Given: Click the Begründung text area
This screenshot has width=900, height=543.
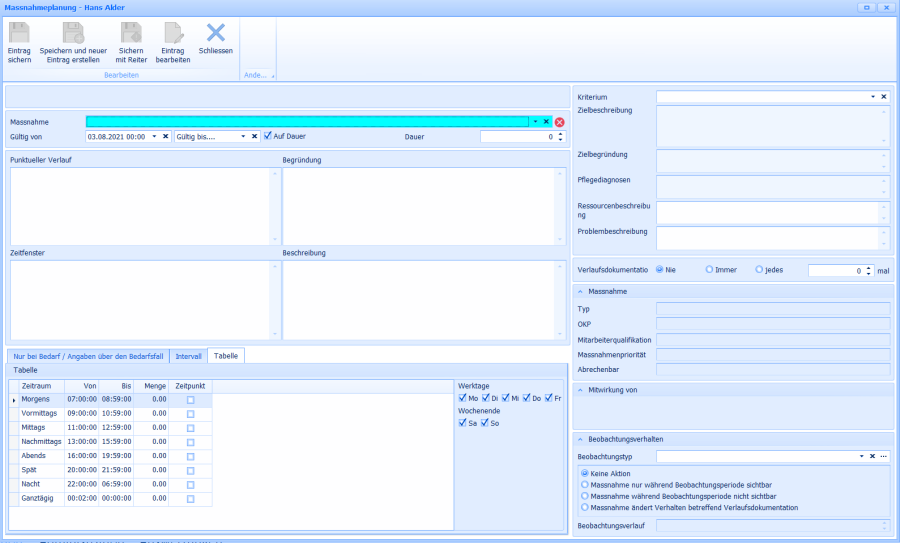Looking at the screenshot, I should tap(424, 207).
